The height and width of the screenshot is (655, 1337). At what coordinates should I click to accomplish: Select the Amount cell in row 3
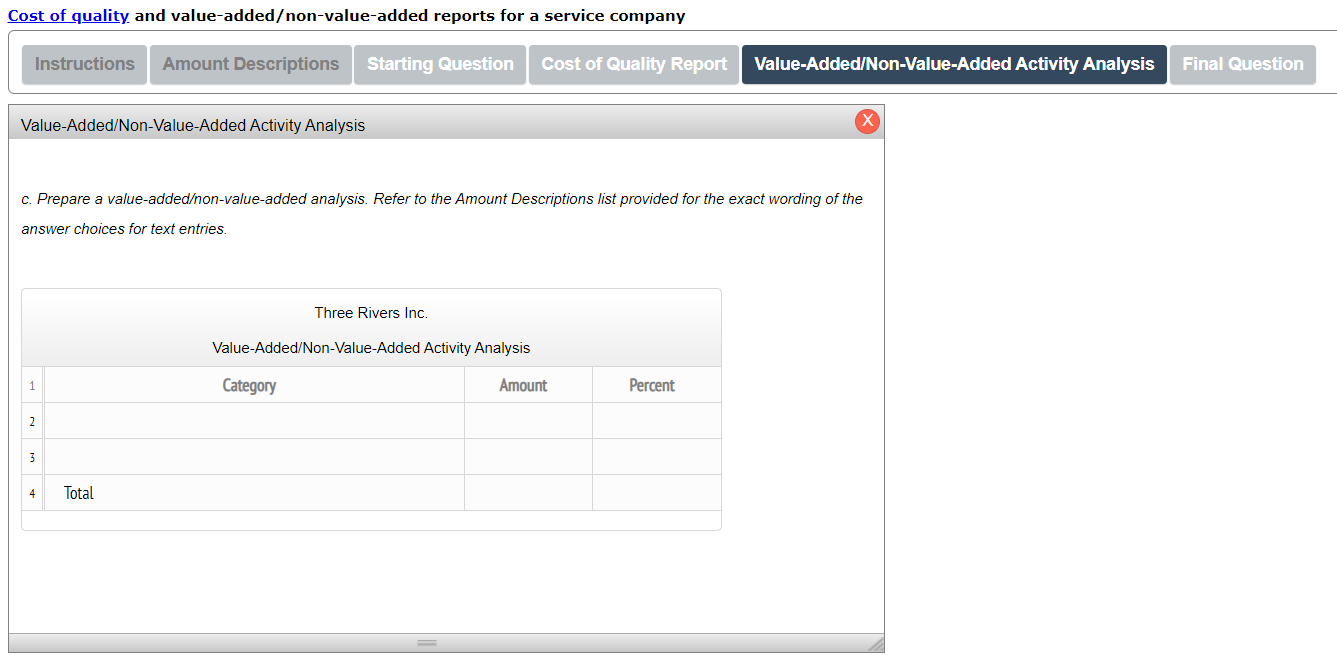(x=528, y=456)
